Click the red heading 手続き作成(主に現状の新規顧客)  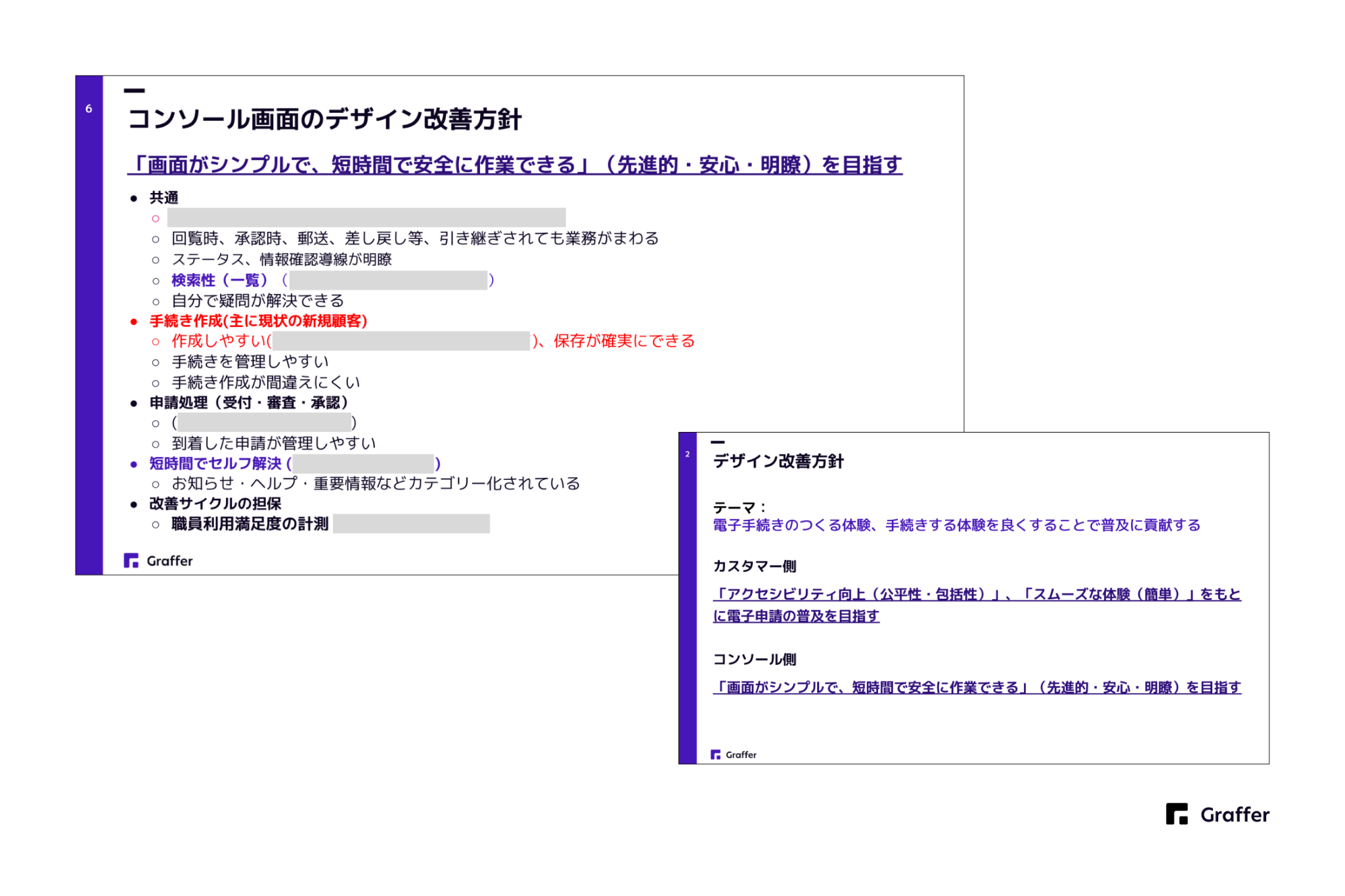(258, 321)
